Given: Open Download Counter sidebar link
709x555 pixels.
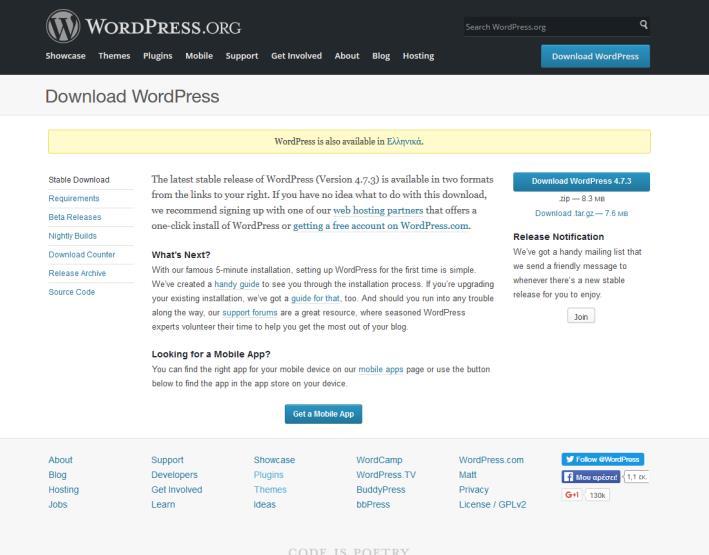Looking at the screenshot, I should click(x=82, y=254).
